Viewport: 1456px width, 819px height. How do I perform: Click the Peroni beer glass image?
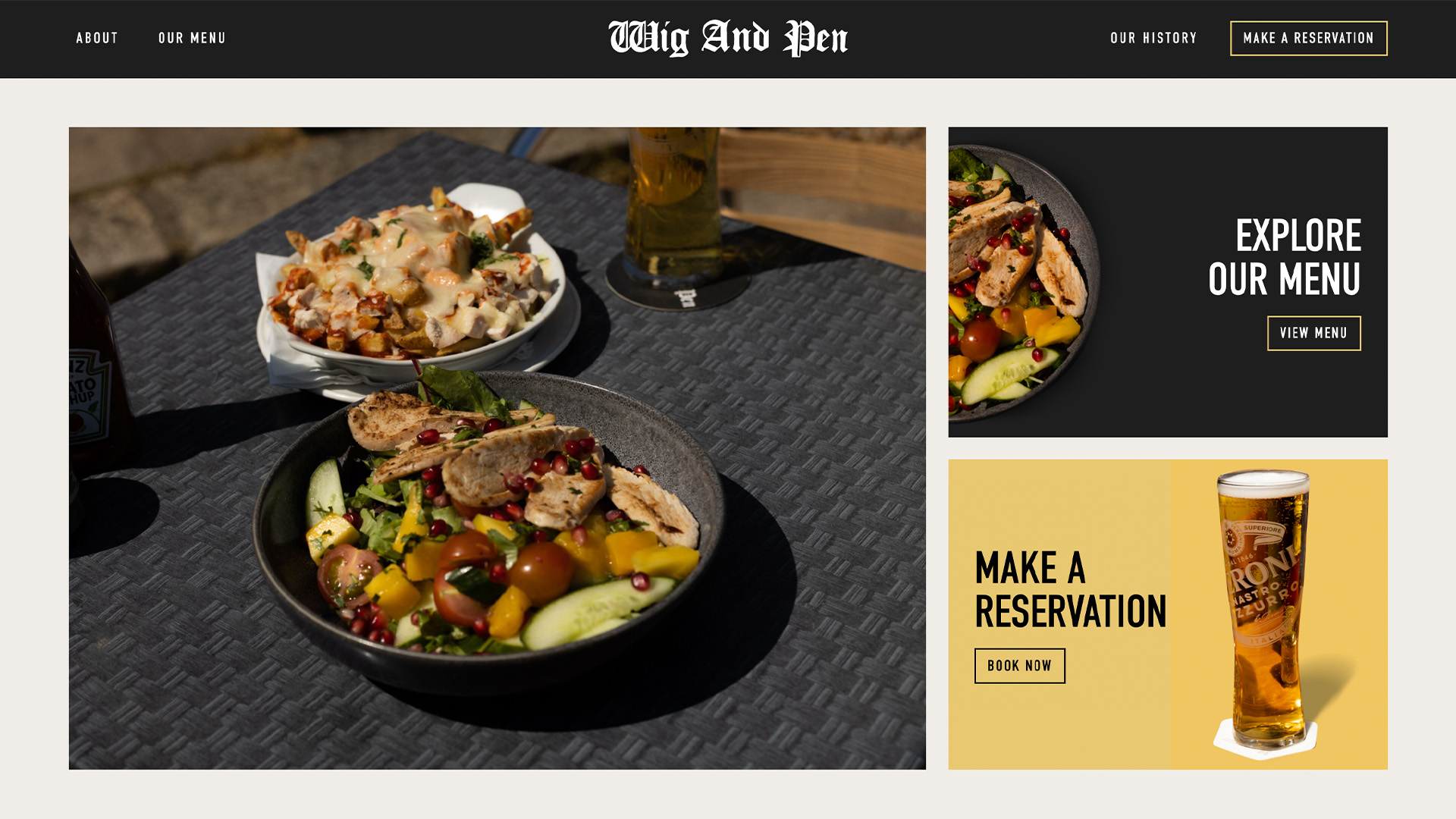(1265, 614)
